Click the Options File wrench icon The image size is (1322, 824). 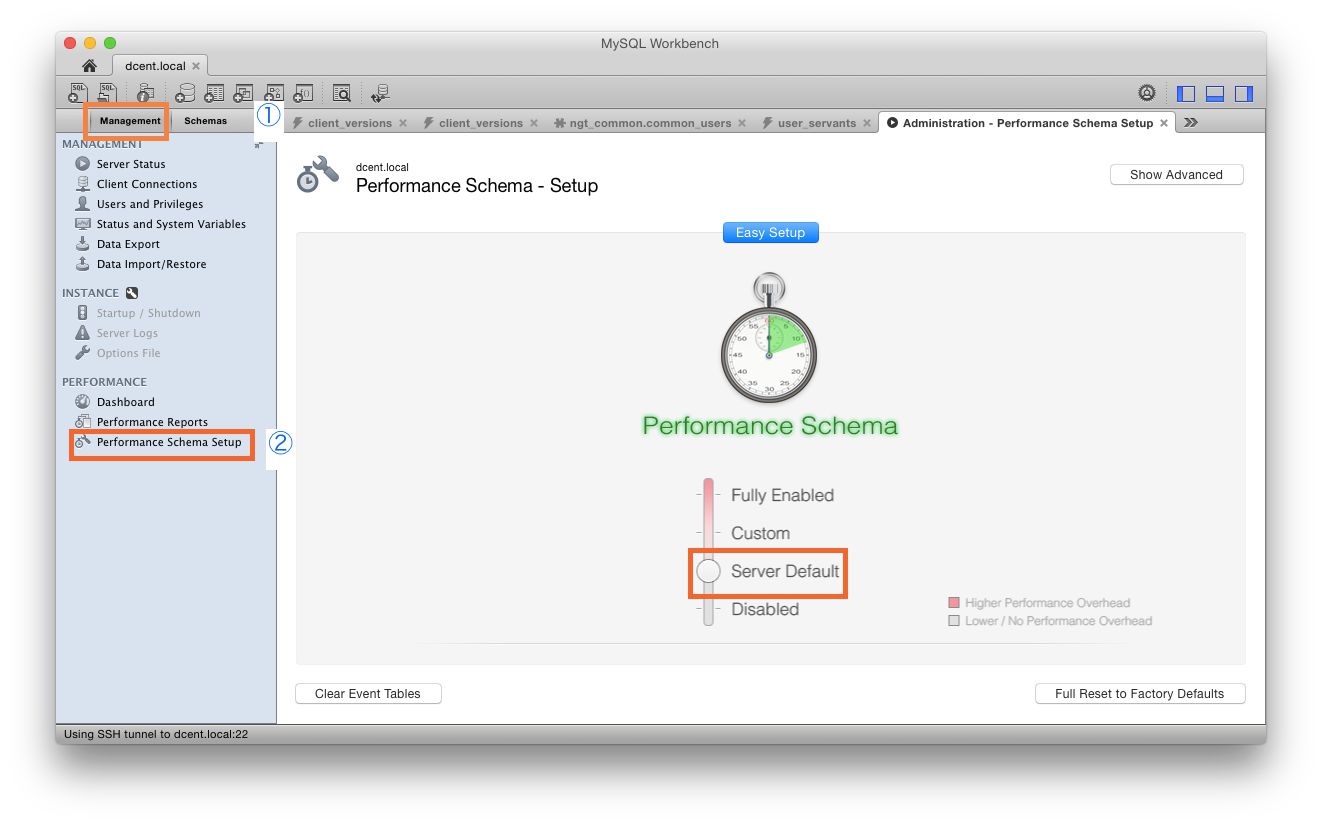click(83, 353)
